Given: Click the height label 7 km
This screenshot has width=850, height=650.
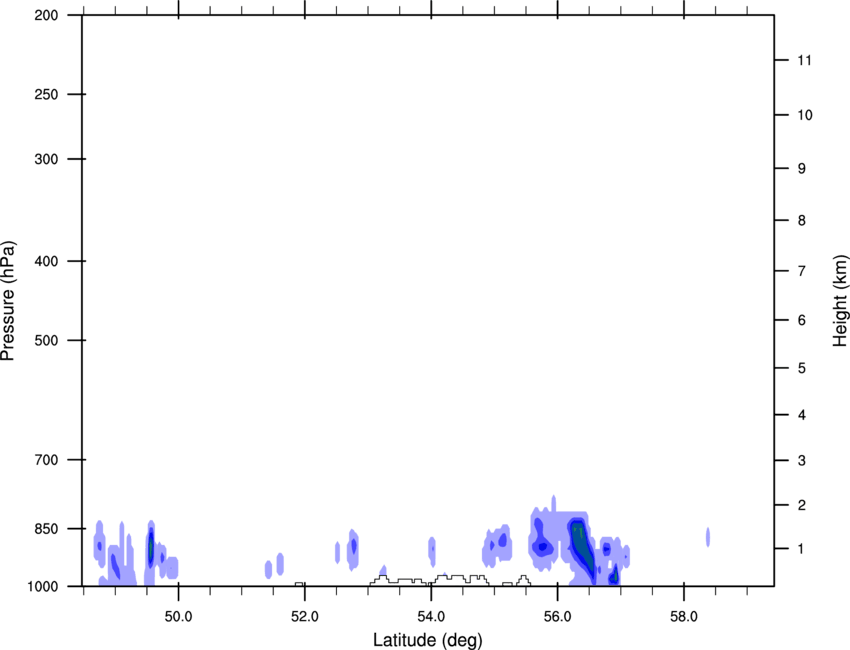Looking at the screenshot, I should point(802,271).
